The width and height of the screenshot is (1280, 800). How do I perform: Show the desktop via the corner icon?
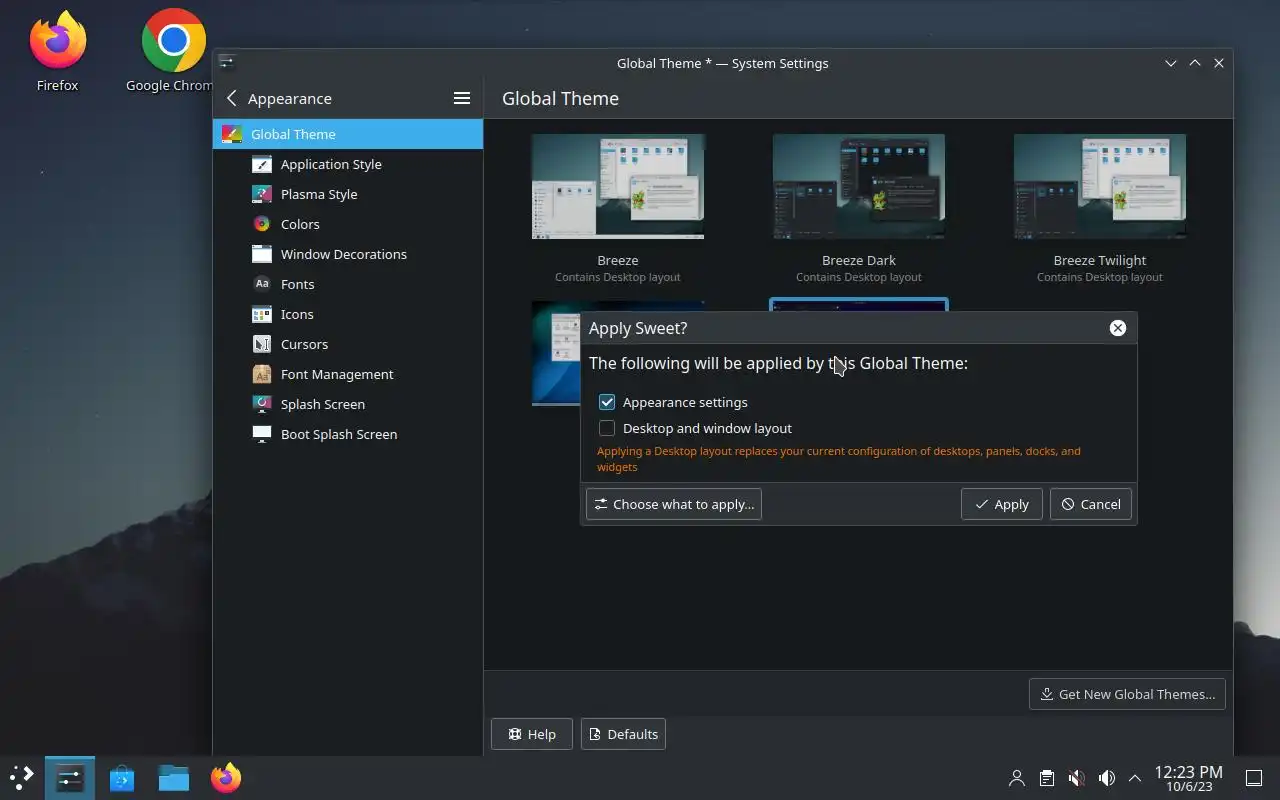coord(1254,778)
